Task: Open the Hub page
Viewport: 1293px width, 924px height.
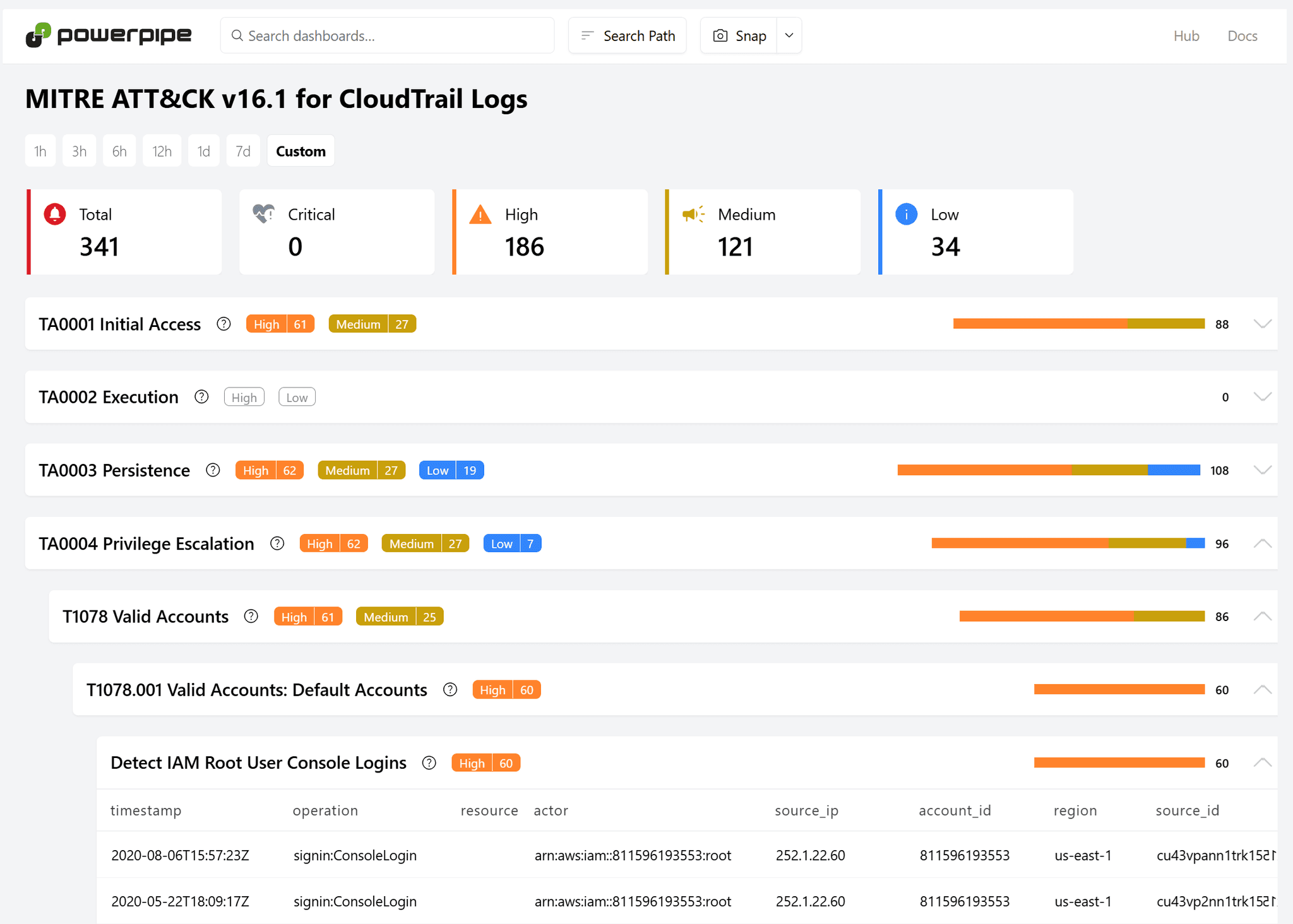Action: pyautogui.click(x=1186, y=35)
